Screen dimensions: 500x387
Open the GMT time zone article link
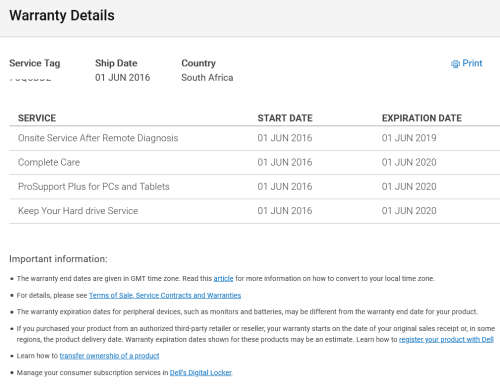click(223, 278)
